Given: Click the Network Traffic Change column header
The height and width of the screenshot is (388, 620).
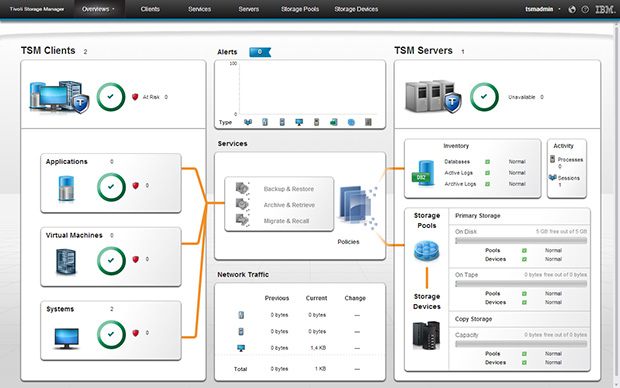Looking at the screenshot, I should click(355, 298).
